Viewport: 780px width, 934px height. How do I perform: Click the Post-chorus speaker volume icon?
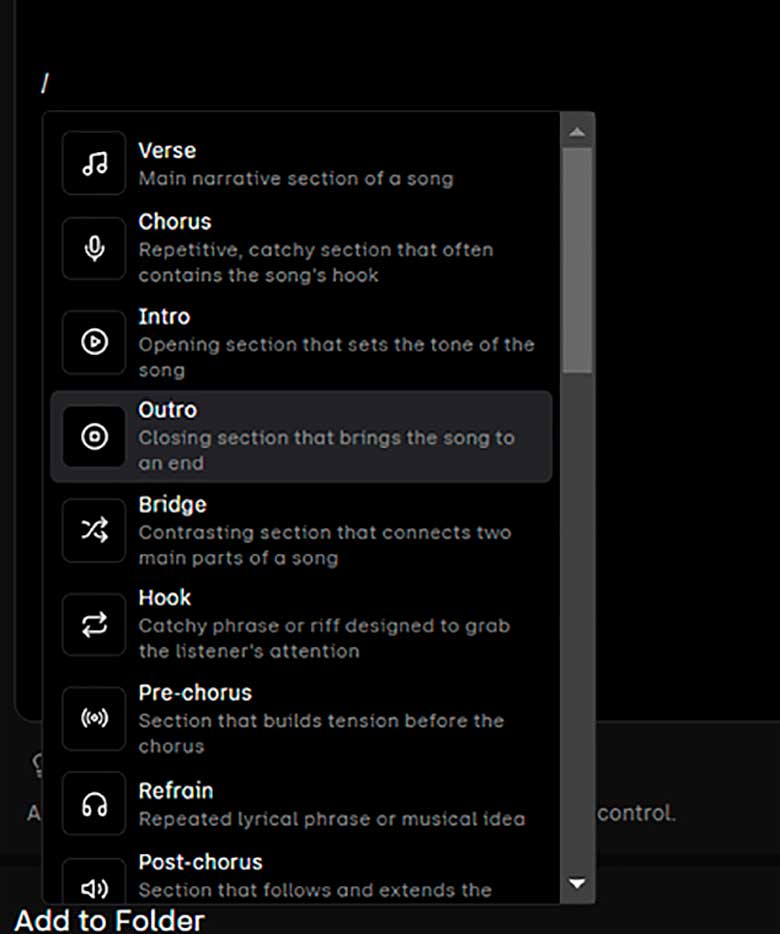pos(94,888)
